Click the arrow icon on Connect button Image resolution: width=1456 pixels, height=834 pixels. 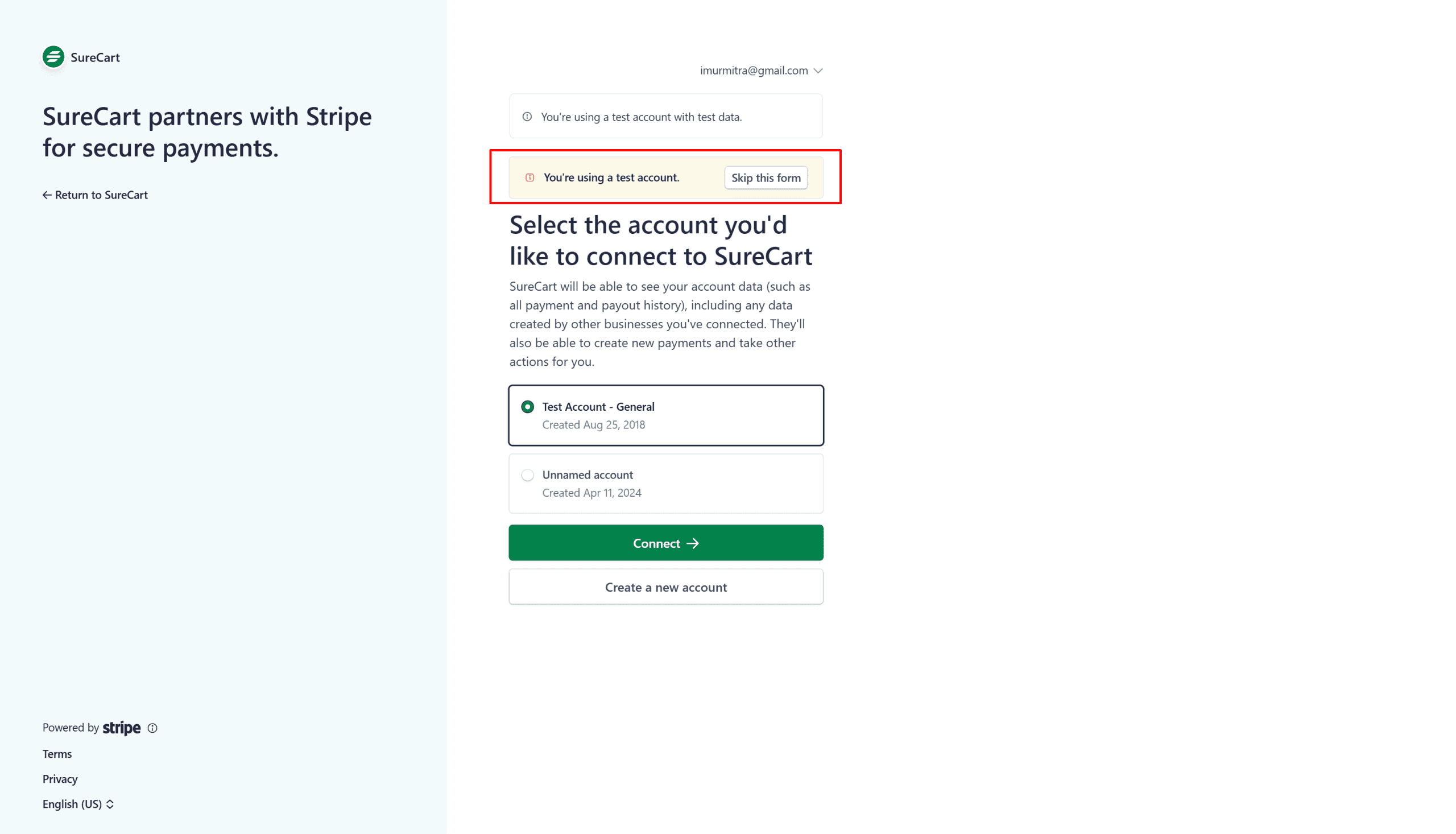(693, 543)
